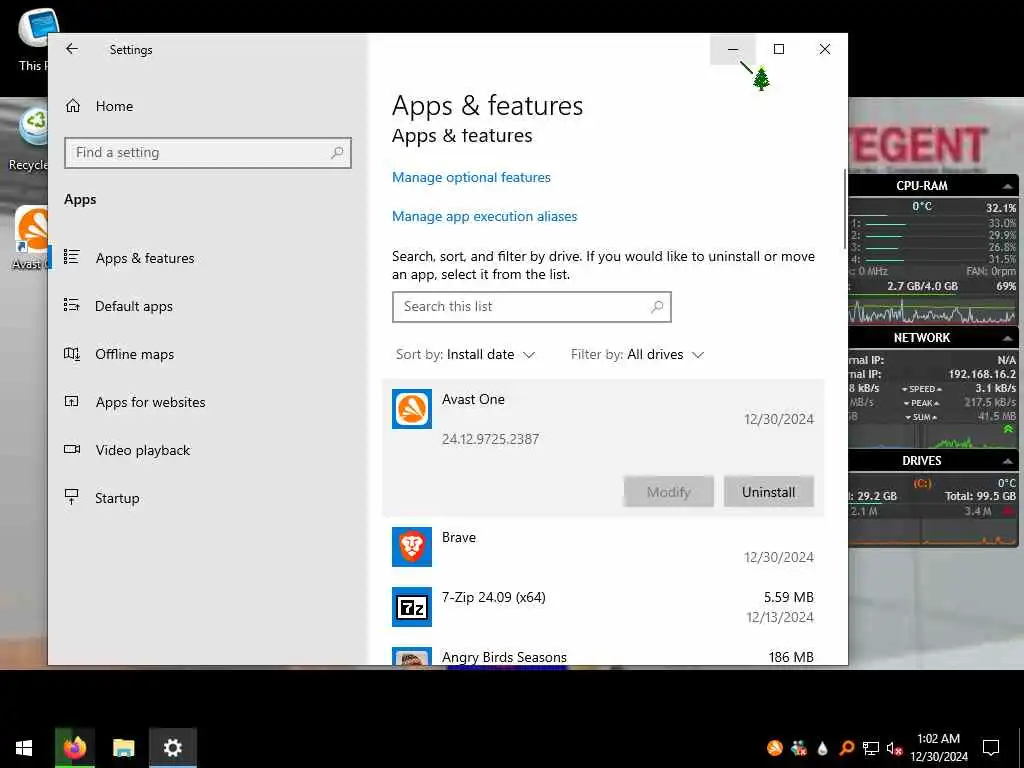
Task: Click the Startup sidebar icon
Action: (x=72, y=497)
